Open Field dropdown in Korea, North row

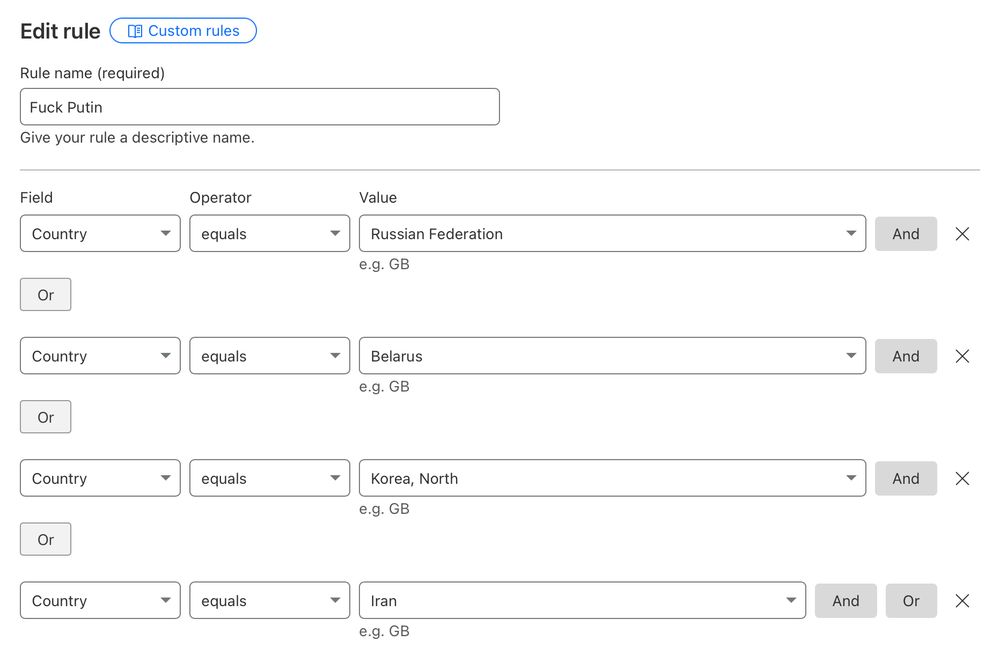pyautogui.click(x=100, y=478)
